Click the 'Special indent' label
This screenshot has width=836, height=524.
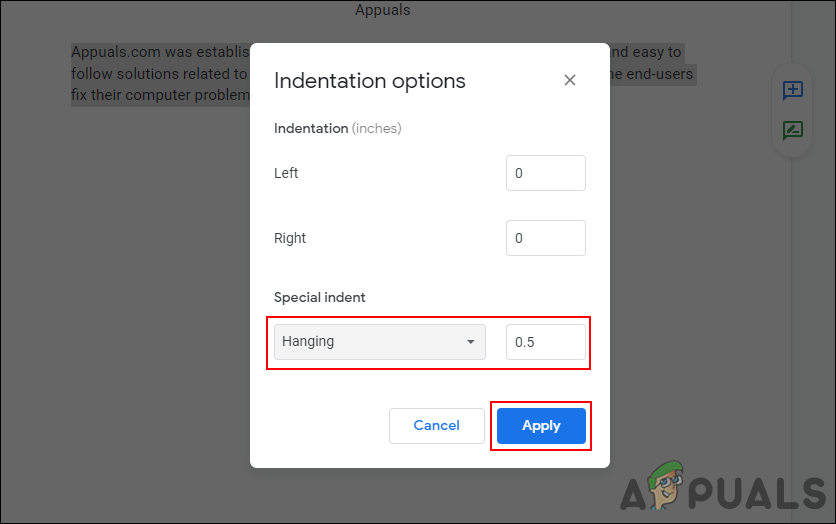coord(320,298)
